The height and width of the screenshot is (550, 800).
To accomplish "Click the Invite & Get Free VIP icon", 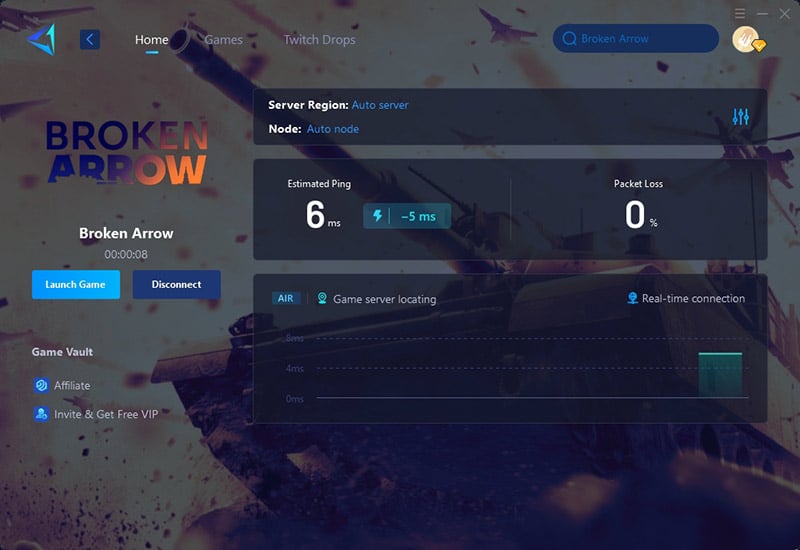I will click(x=41, y=414).
